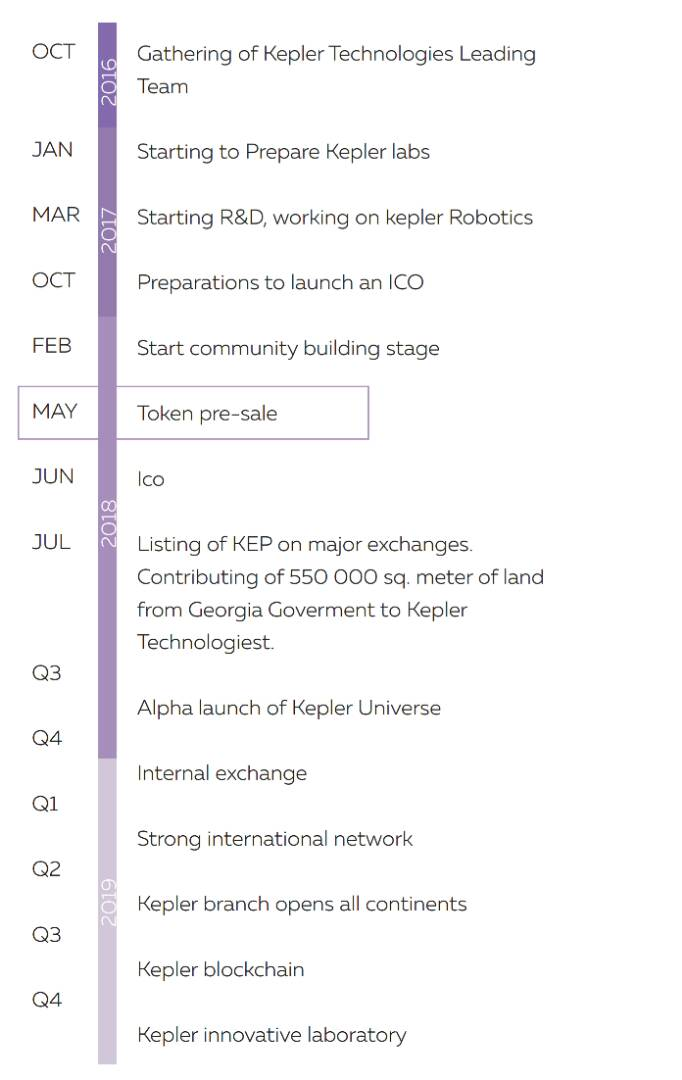Click the JUL month label
The image size is (682, 1080).
(x=51, y=542)
